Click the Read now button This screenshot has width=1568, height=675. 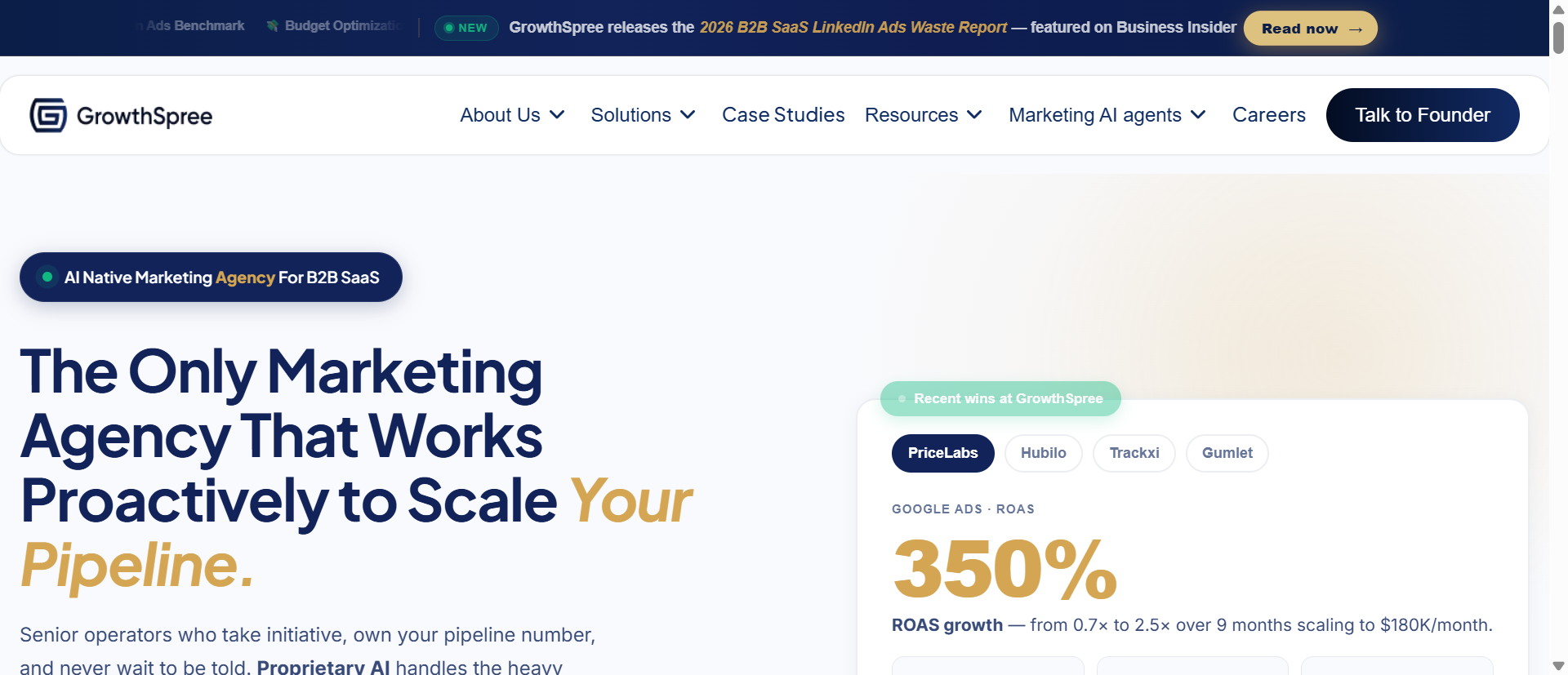tap(1310, 29)
